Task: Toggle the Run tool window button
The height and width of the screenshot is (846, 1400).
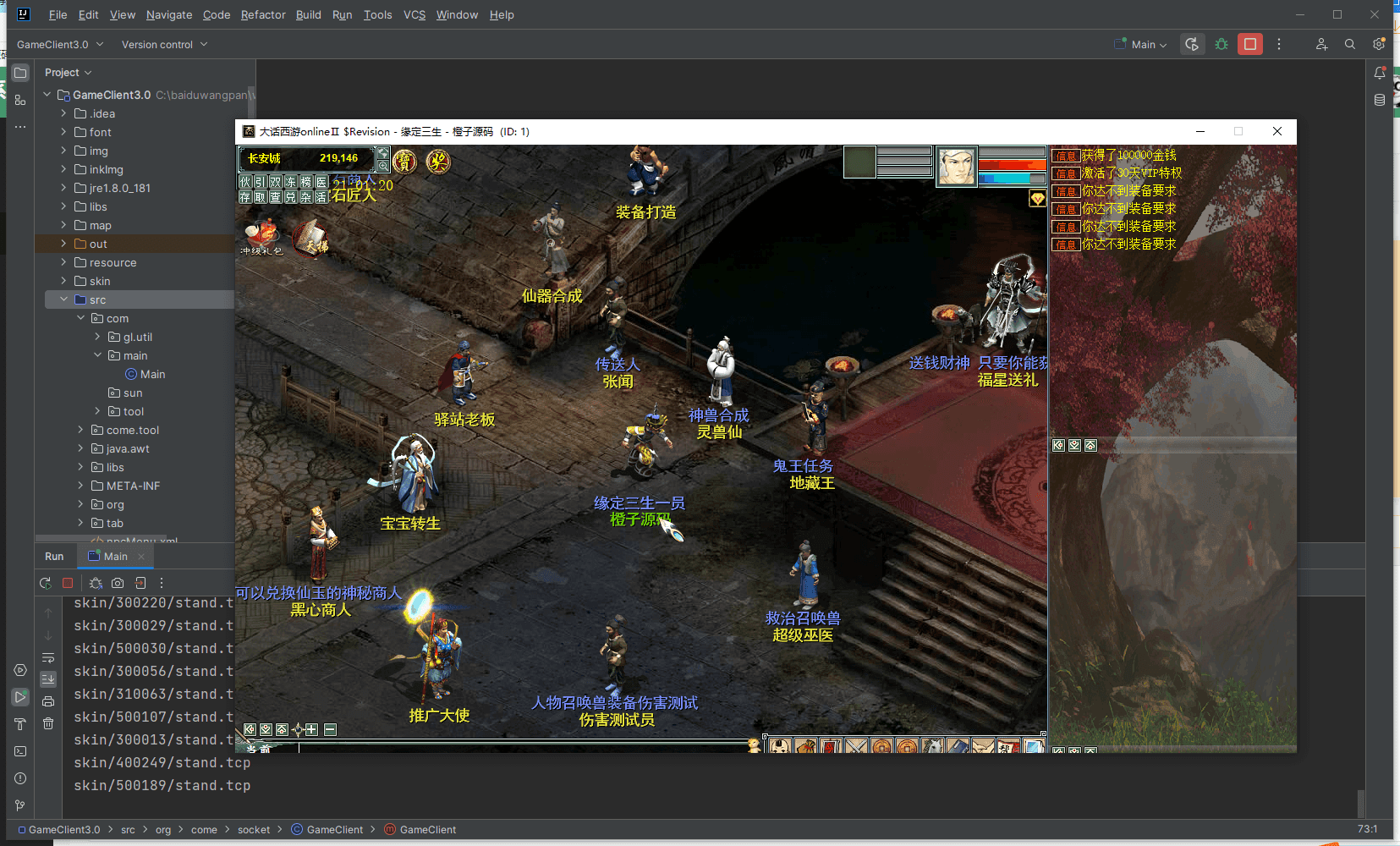Action: point(20,697)
